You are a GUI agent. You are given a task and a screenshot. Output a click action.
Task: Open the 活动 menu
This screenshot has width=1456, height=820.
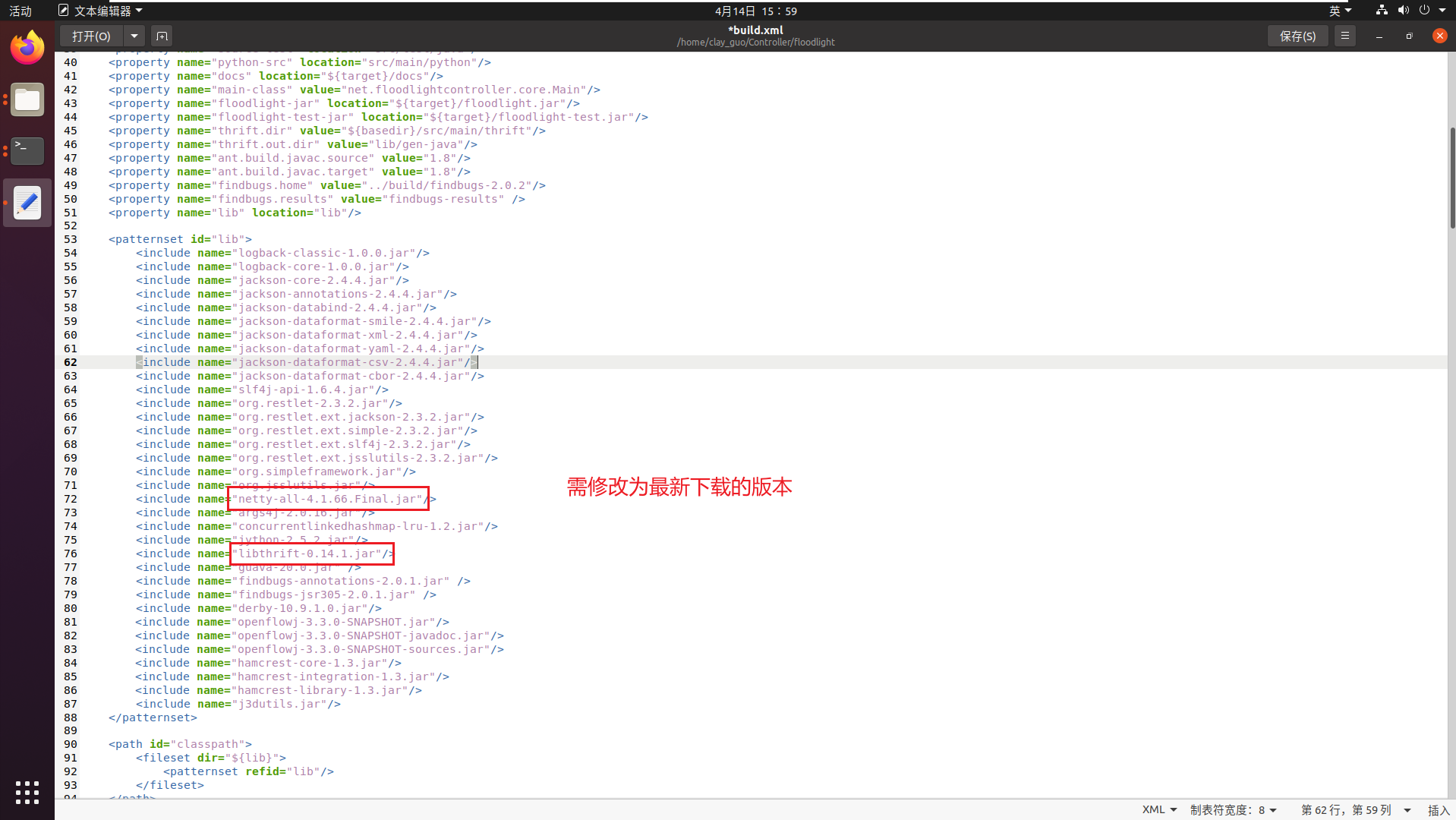(19, 11)
